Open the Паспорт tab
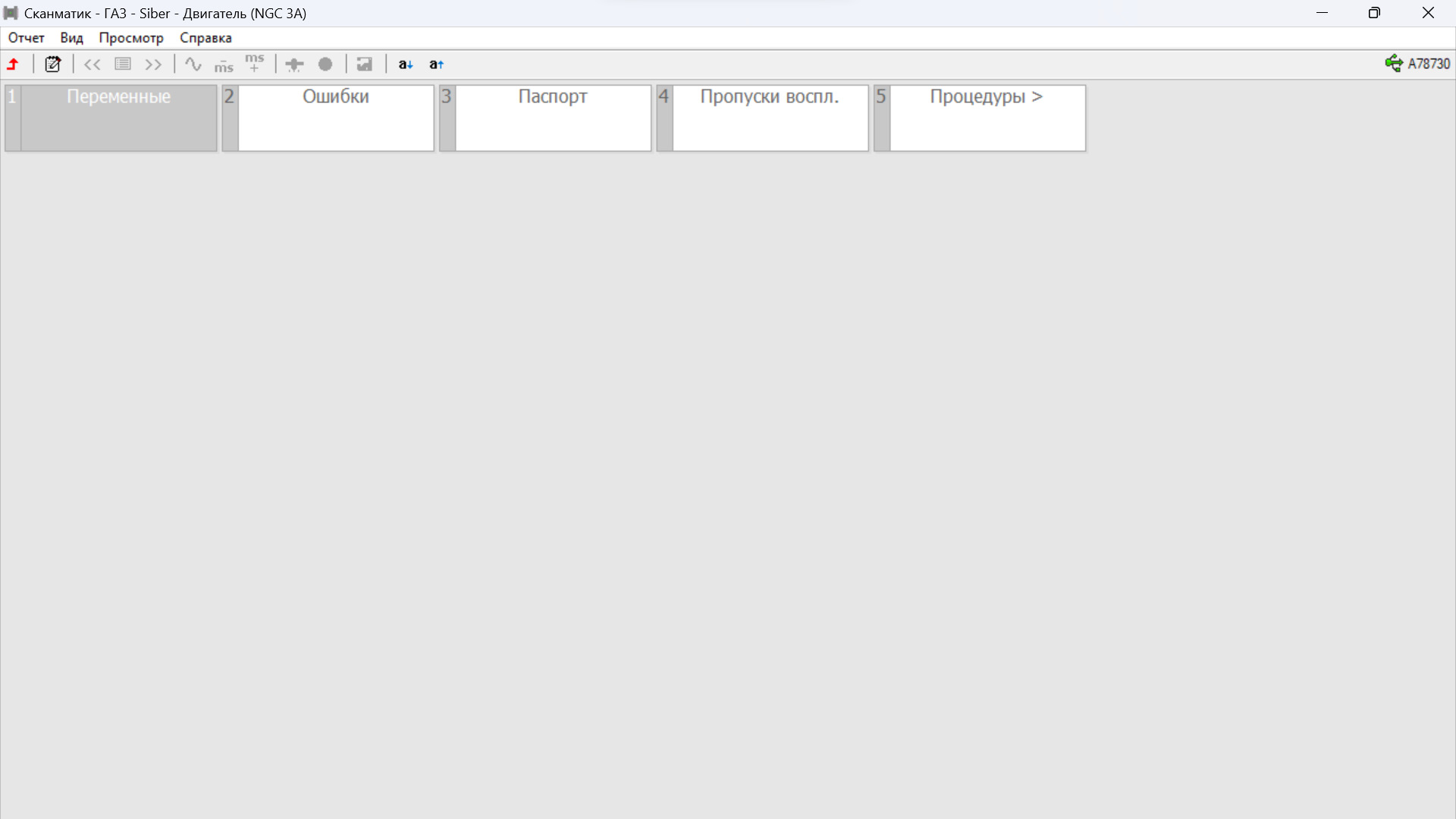The image size is (1456, 819). (x=545, y=118)
